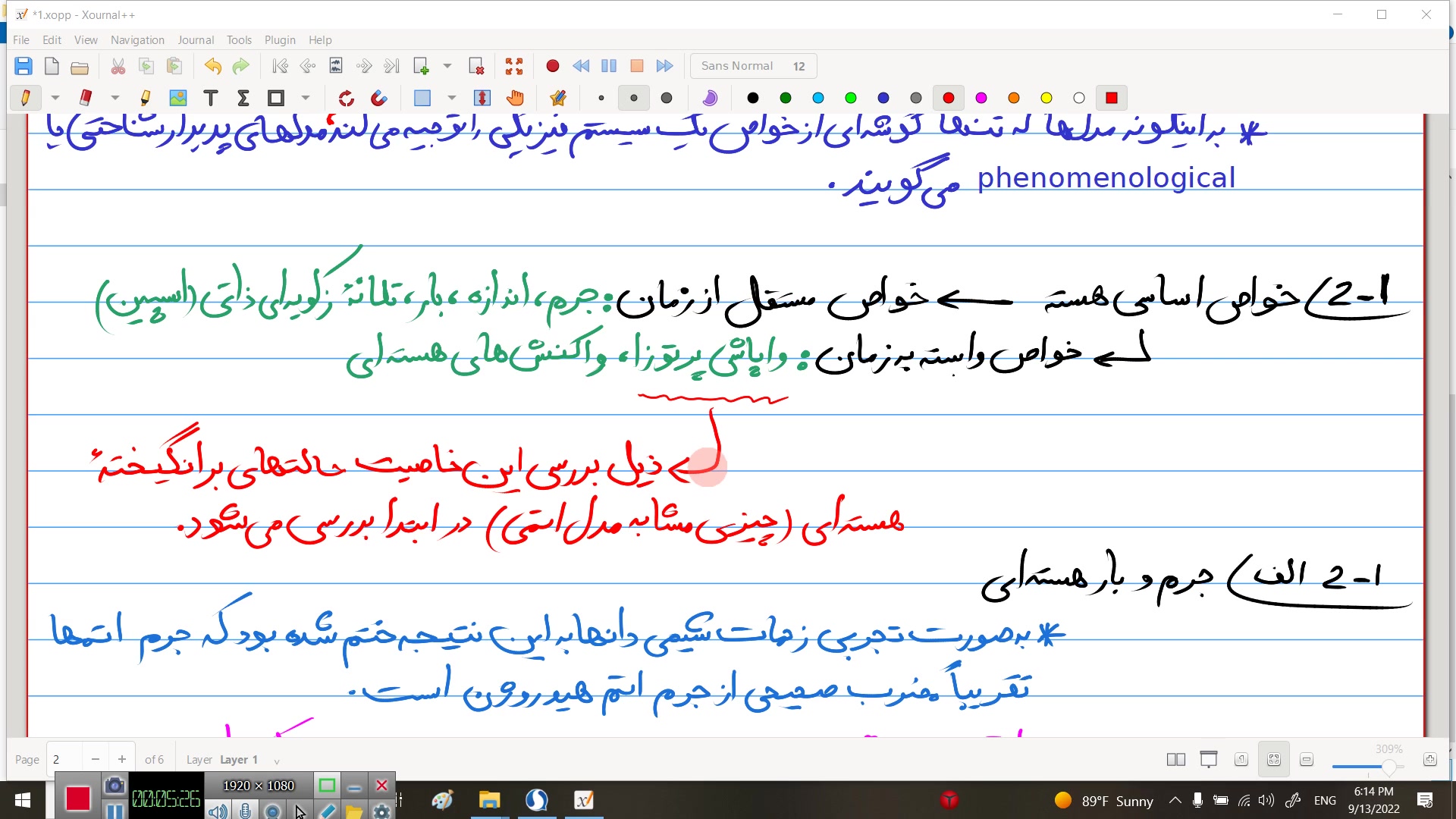Viewport: 1456px width, 819px height.
Task: Expand the Layer 1 selector
Action: coord(277,761)
